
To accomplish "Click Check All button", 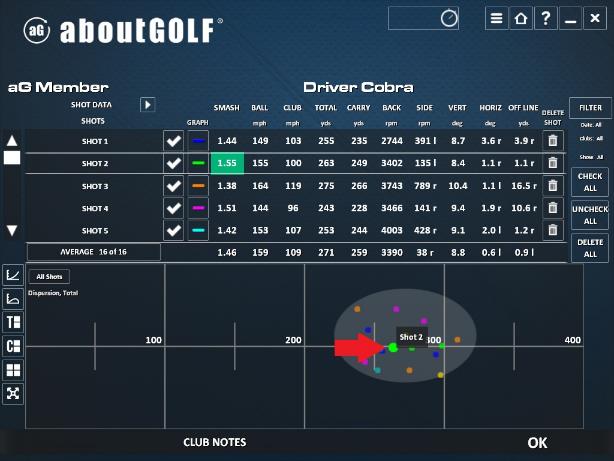I will tap(590, 182).
